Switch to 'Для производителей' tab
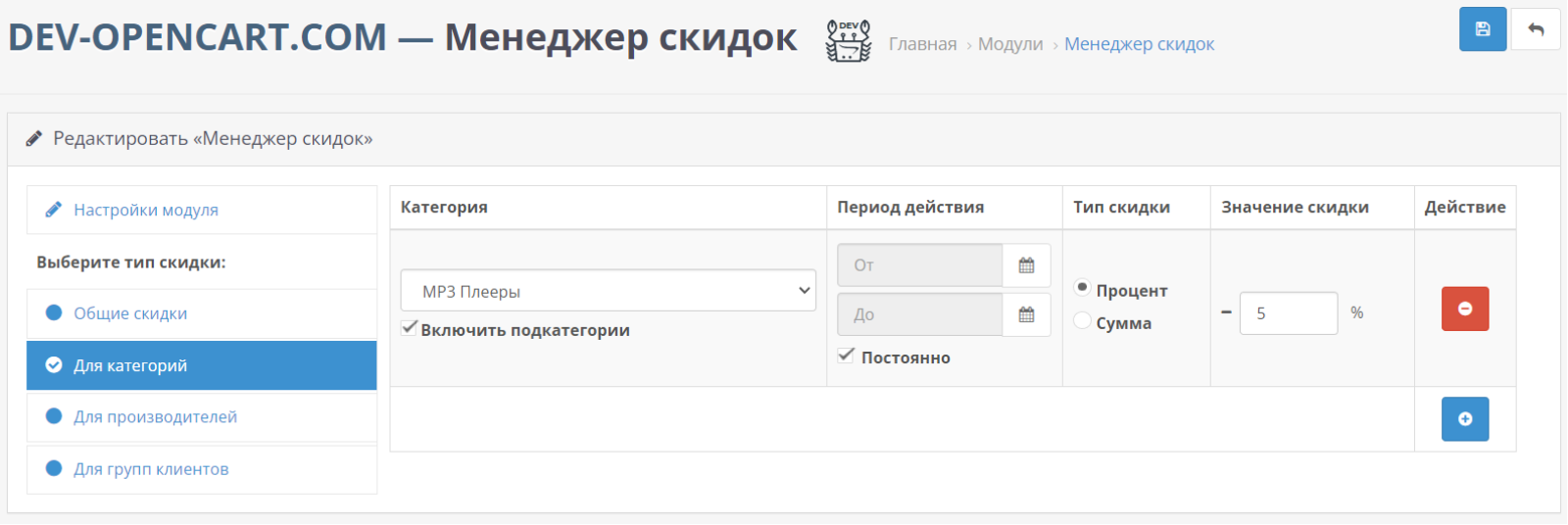This screenshot has width=1568, height=525. [202, 417]
